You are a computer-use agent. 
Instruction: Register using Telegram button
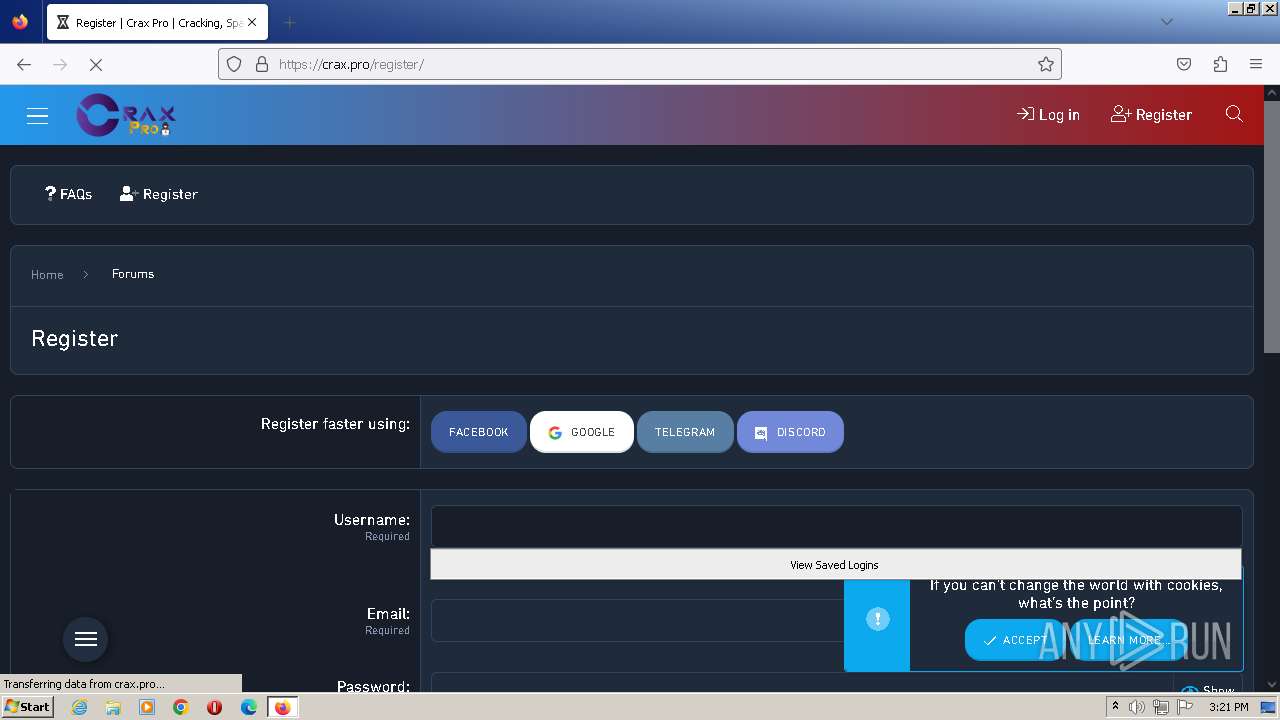pyautogui.click(x=685, y=432)
